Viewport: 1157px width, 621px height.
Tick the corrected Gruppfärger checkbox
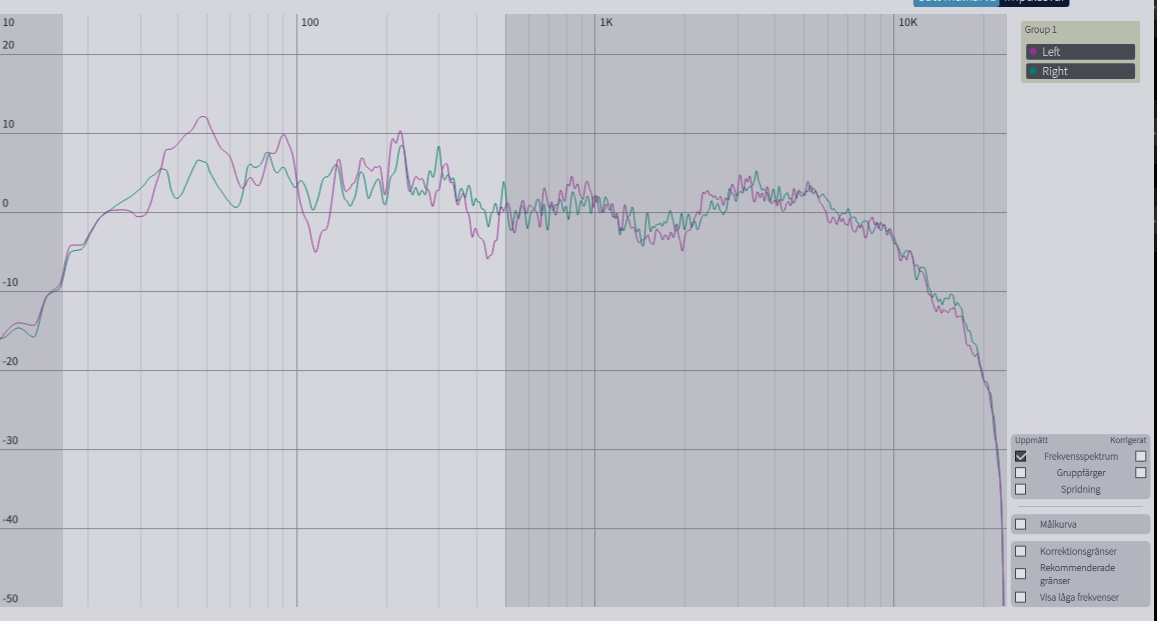(1141, 473)
